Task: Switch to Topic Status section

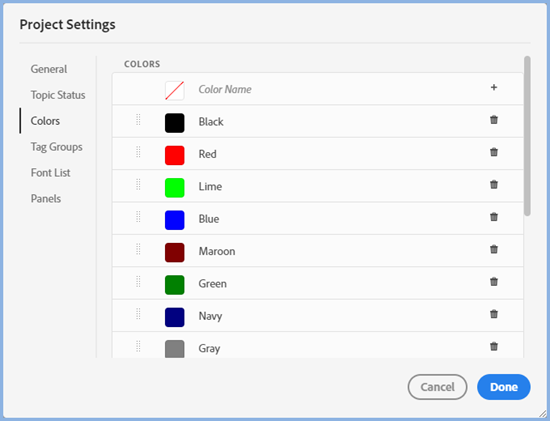Action: 58,95
